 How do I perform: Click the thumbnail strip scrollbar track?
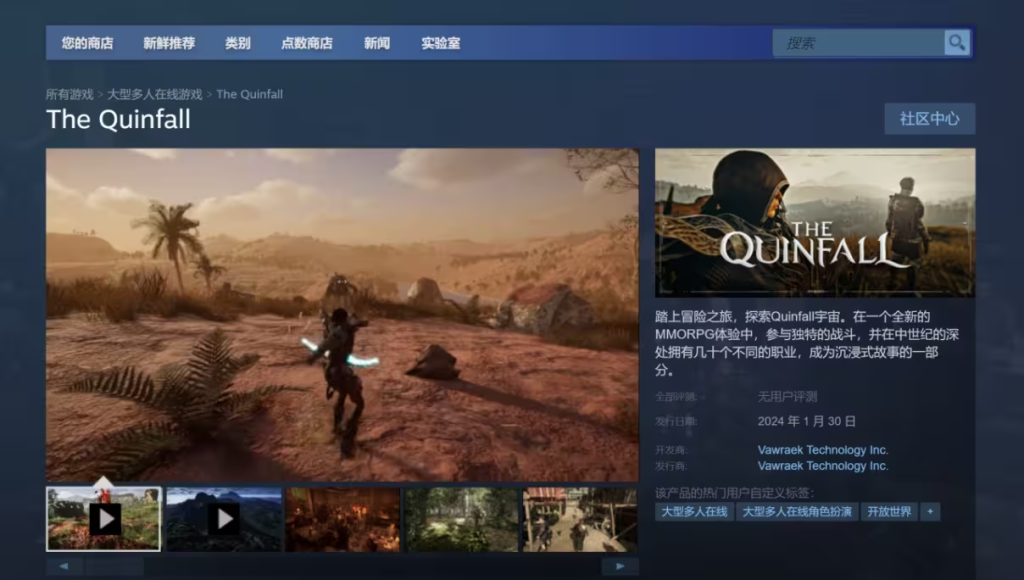point(342,566)
